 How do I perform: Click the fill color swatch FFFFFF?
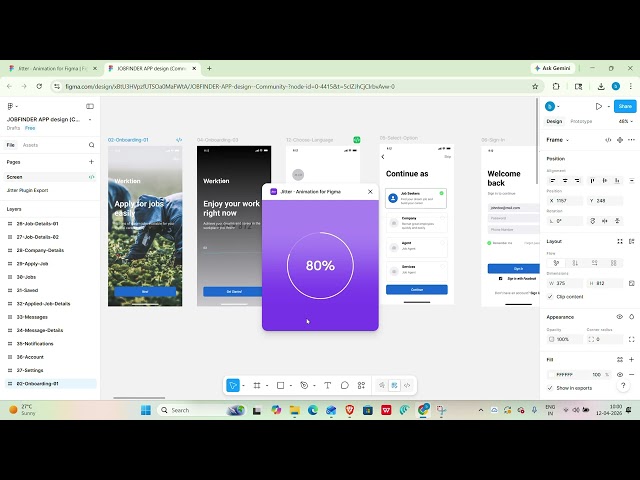coord(552,374)
